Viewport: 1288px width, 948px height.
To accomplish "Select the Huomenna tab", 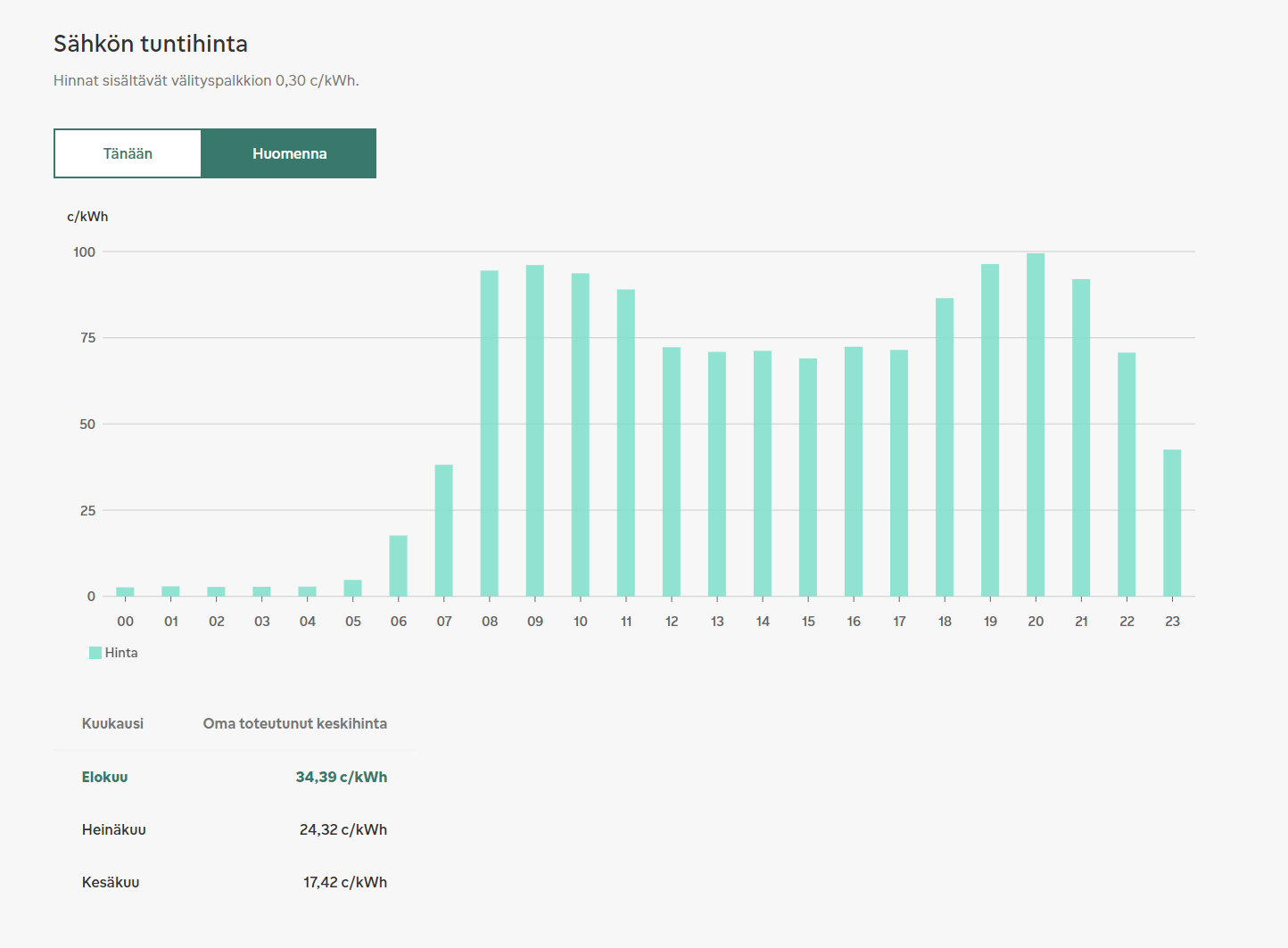I will [289, 153].
